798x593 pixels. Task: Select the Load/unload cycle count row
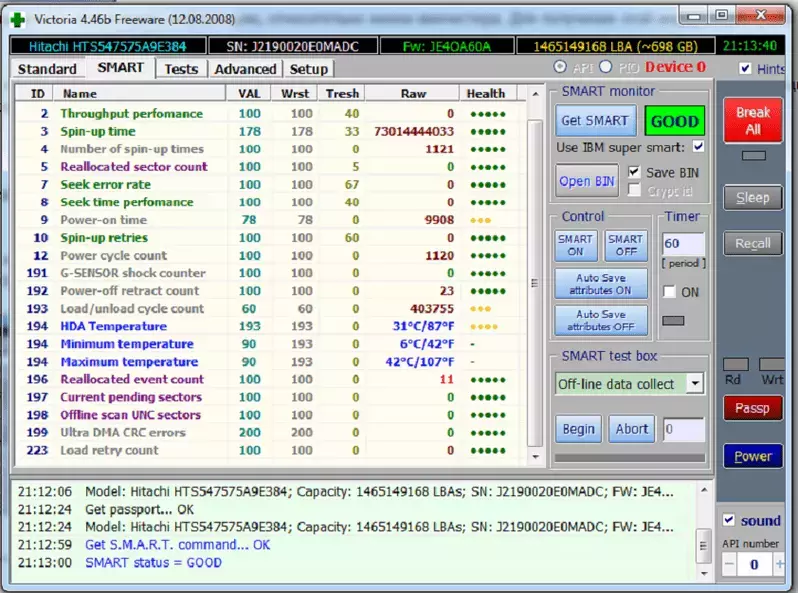271,308
